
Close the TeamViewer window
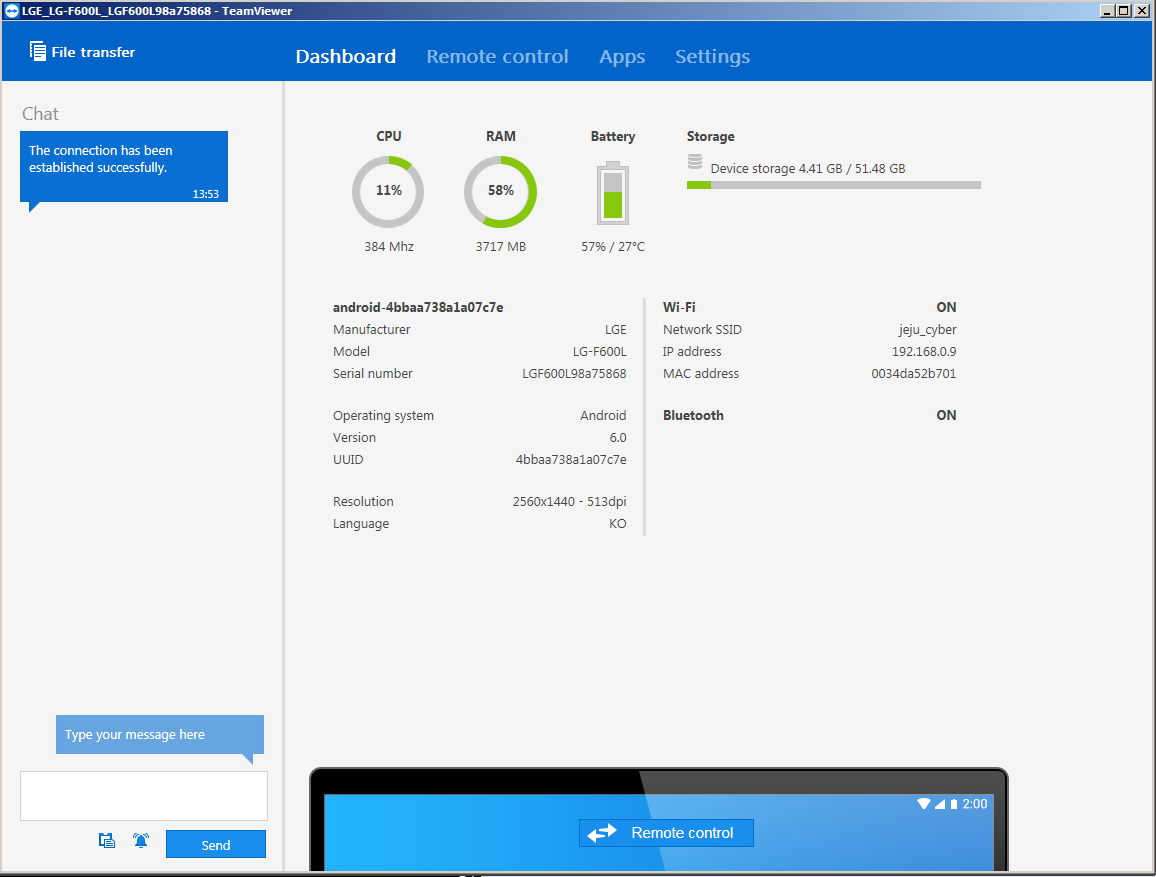[x=1140, y=10]
